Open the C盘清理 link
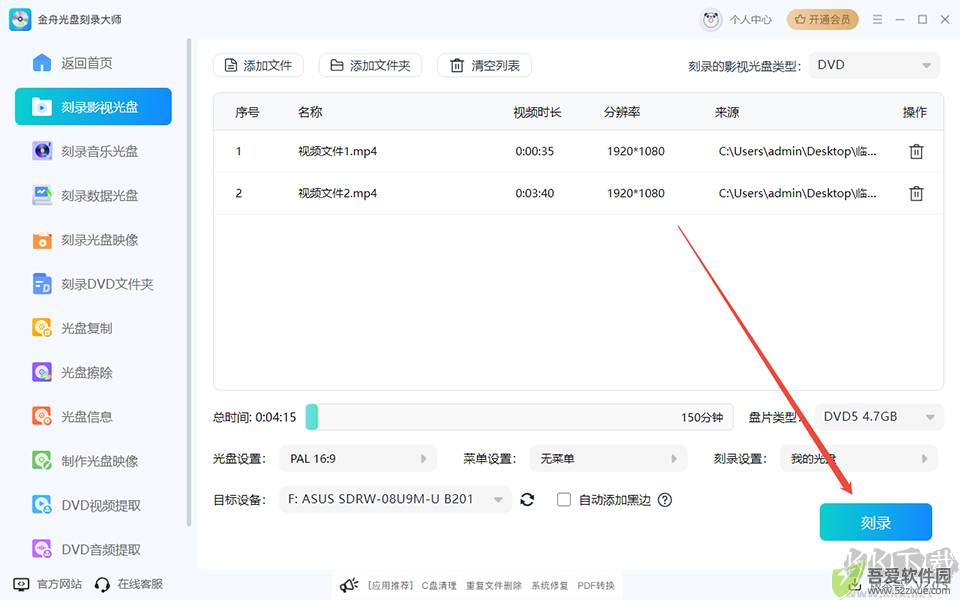960x600 pixels. click(x=439, y=586)
